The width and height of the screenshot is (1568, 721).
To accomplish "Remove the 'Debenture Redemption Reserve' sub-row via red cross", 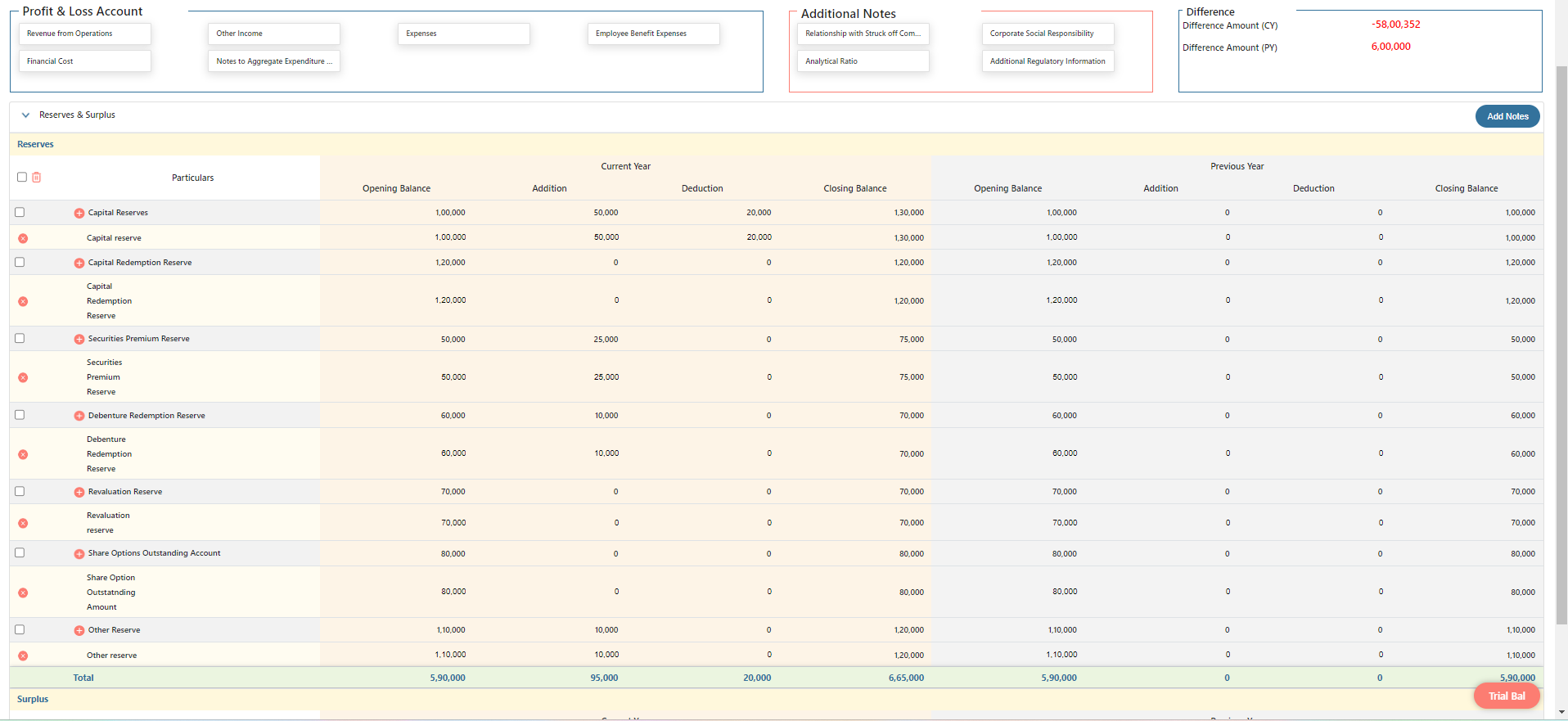I will [23, 454].
